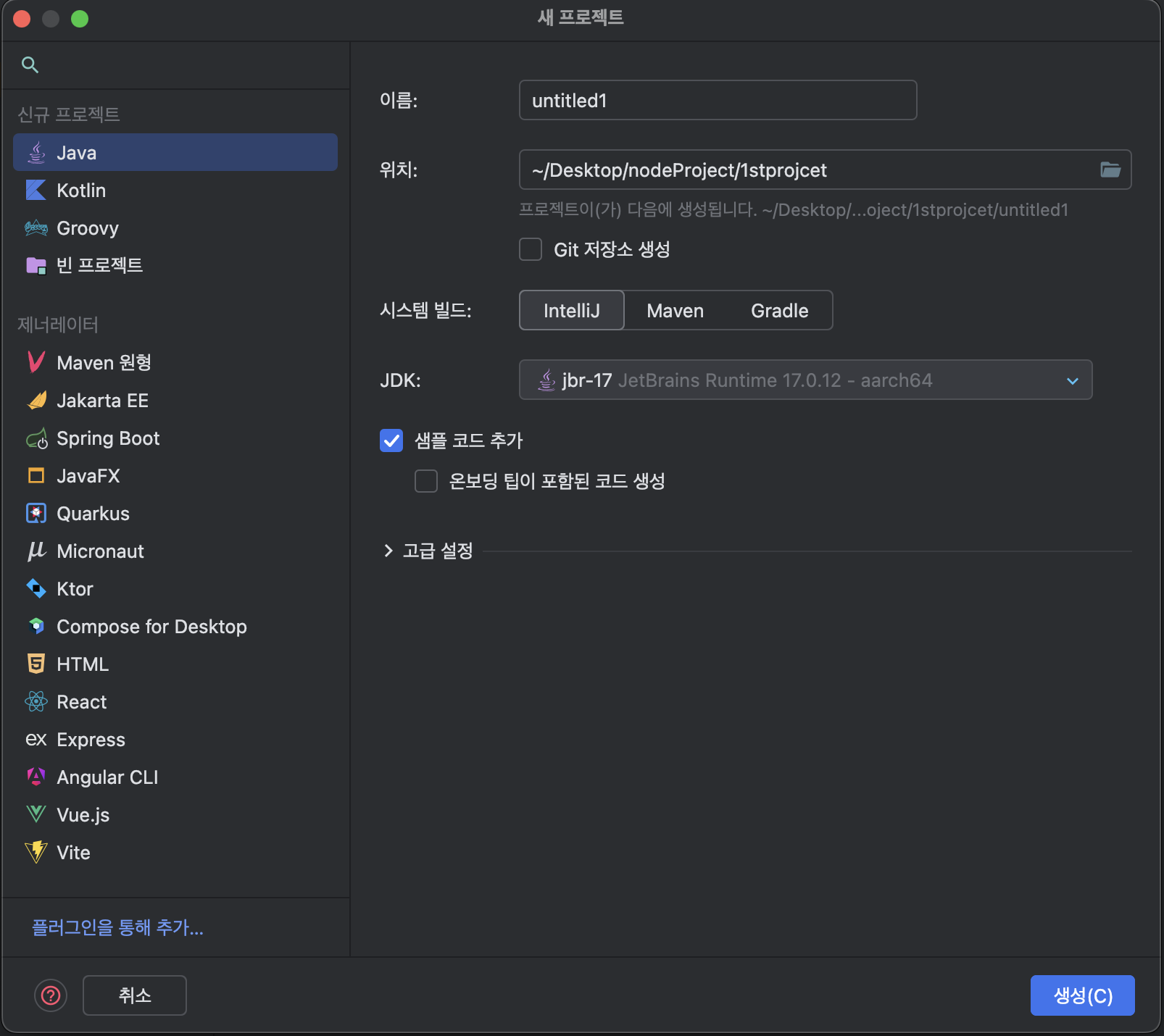Uncheck the 샘플 코드 추가 checkbox
Viewport: 1164px width, 1036px height.
pyautogui.click(x=391, y=440)
